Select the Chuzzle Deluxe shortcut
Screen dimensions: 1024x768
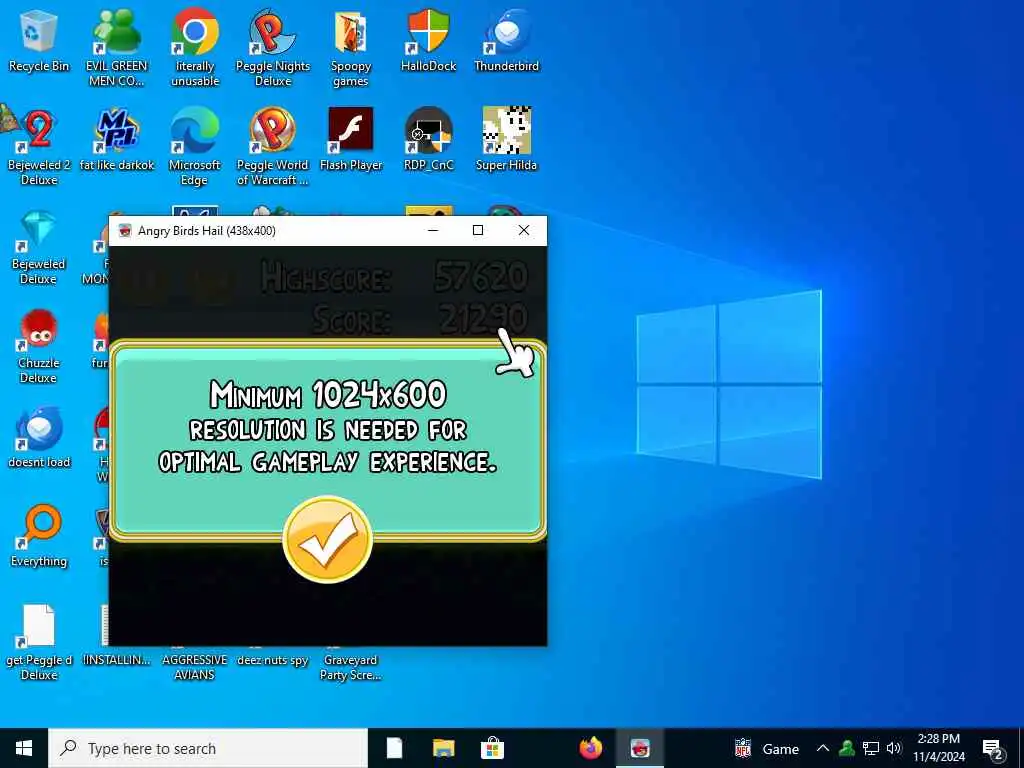pyautogui.click(x=39, y=346)
